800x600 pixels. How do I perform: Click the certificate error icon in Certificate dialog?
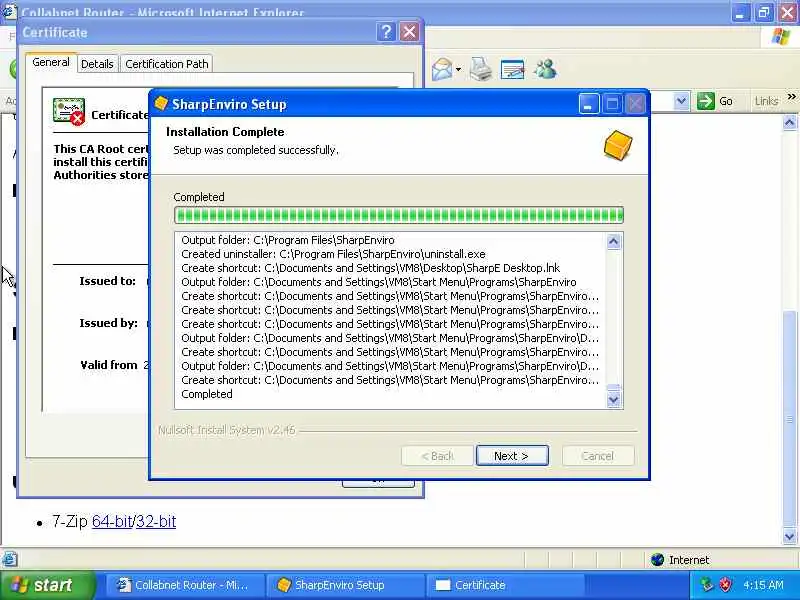[x=69, y=111]
